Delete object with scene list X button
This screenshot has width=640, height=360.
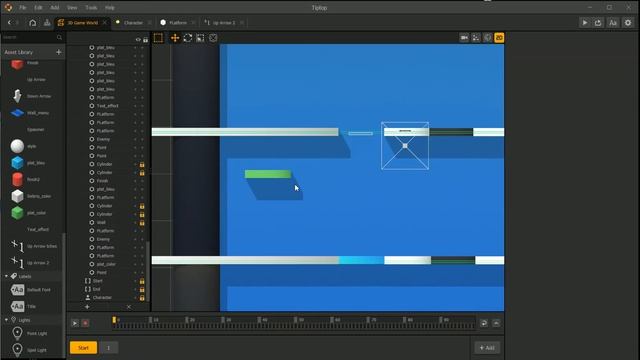[129, 307]
